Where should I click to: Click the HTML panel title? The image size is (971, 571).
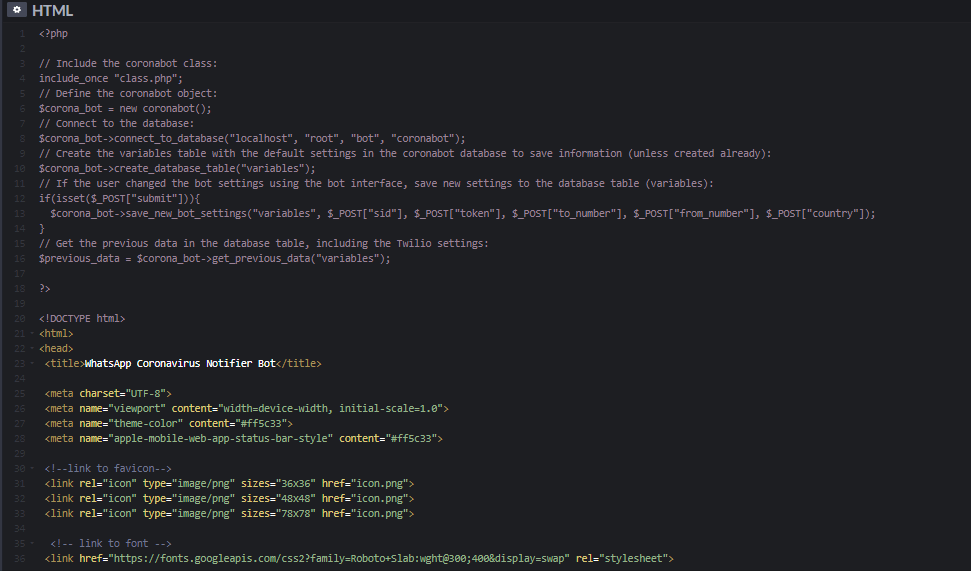(52, 11)
